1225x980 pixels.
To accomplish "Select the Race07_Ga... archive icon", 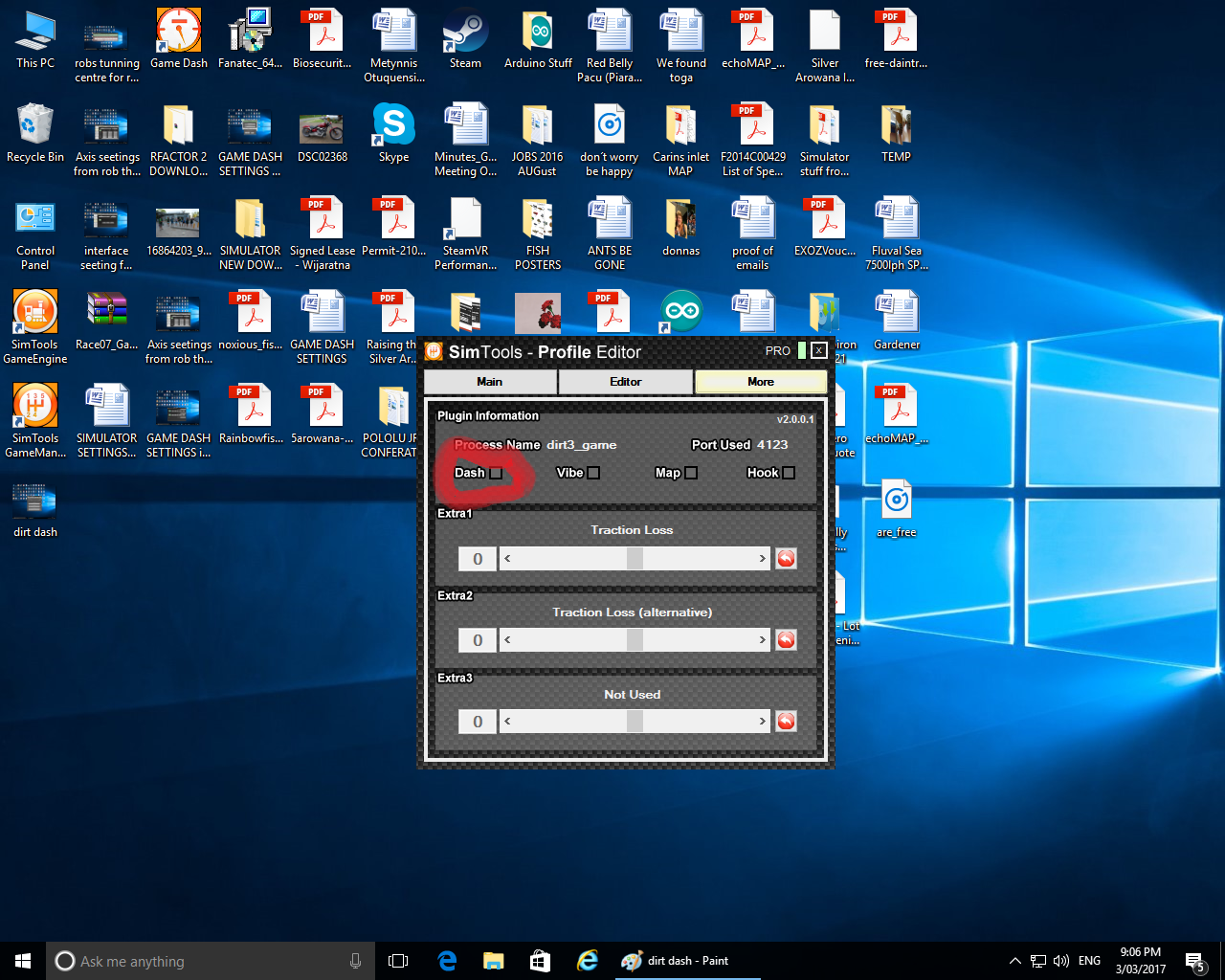I will [x=107, y=321].
